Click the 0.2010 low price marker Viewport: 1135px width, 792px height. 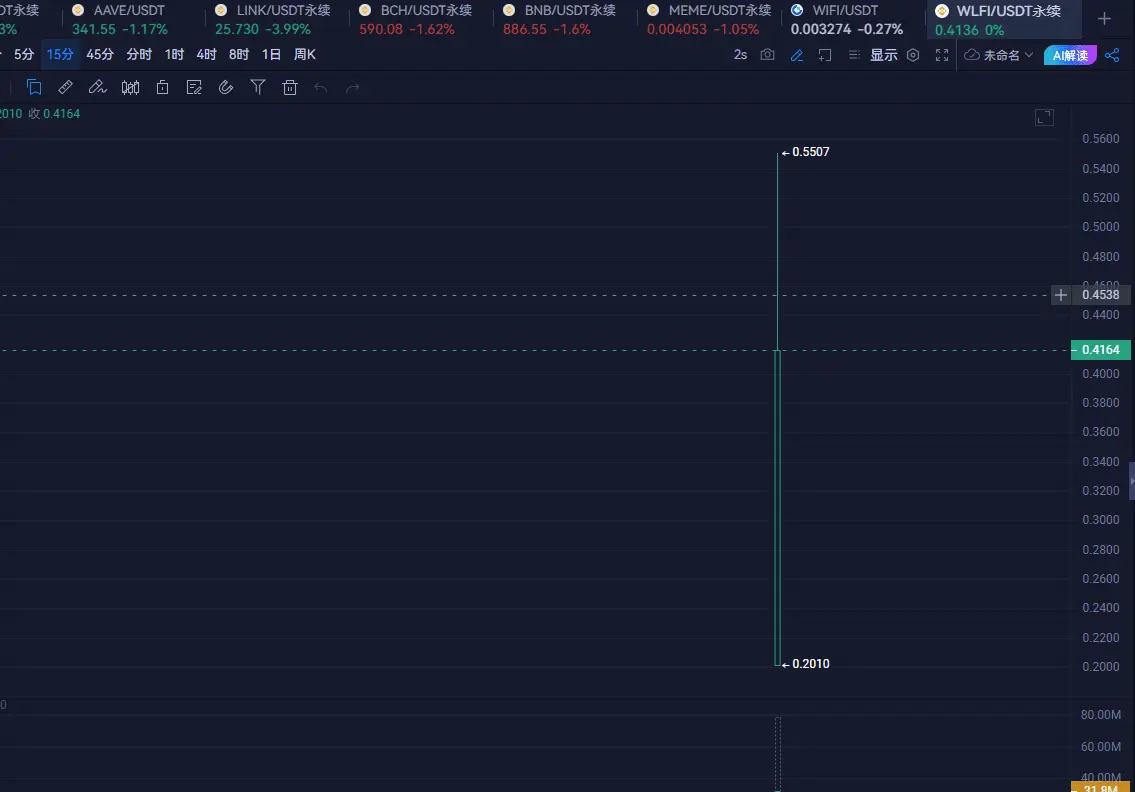806,664
